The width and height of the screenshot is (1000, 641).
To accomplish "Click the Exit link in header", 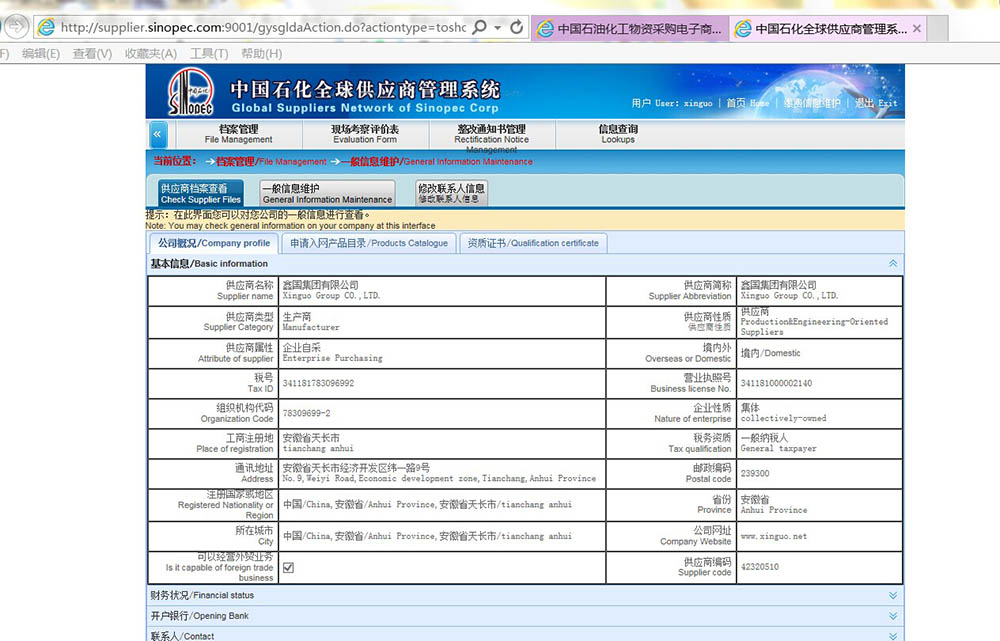I will pos(876,103).
